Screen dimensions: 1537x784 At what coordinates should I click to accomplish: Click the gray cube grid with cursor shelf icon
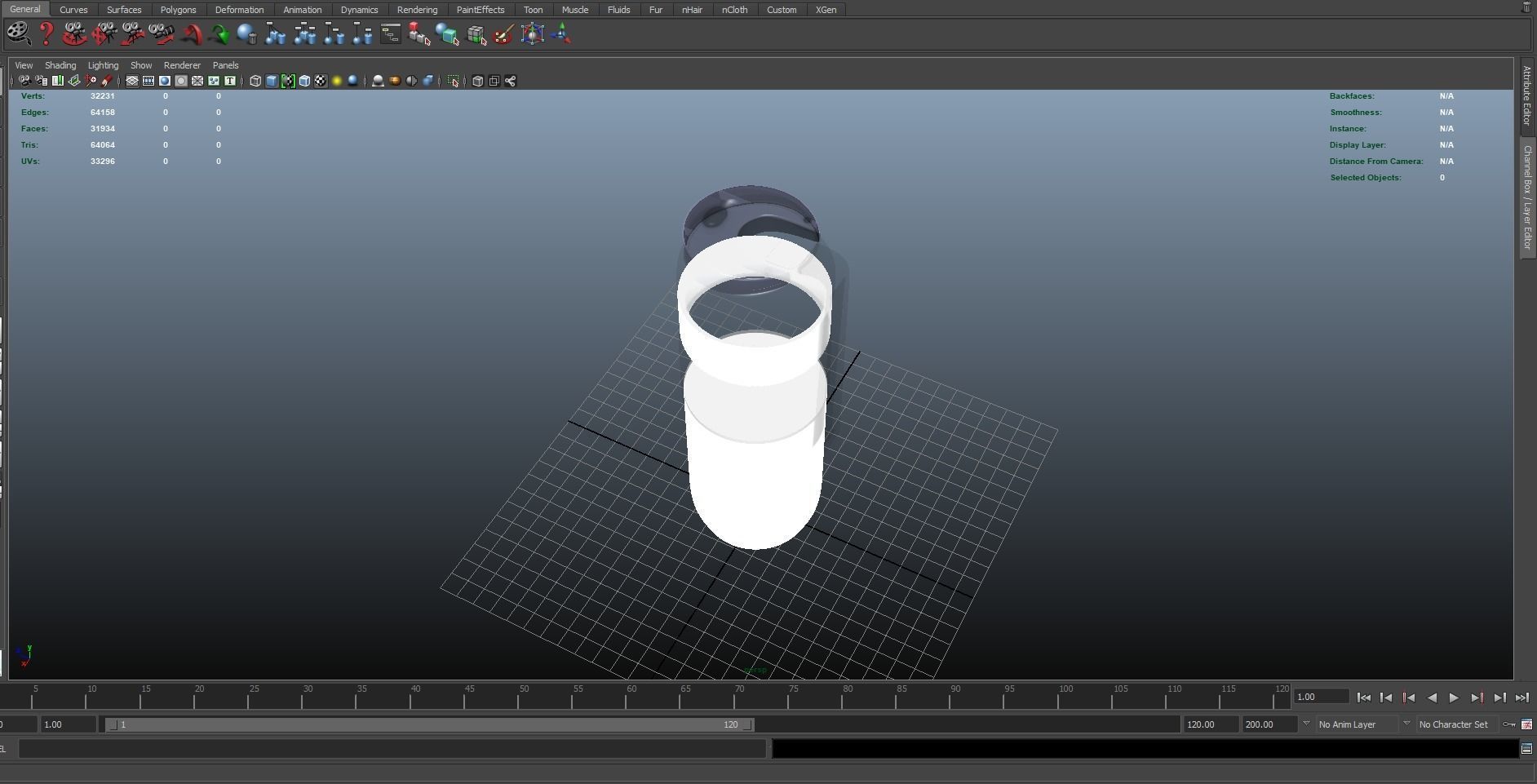tap(476, 33)
